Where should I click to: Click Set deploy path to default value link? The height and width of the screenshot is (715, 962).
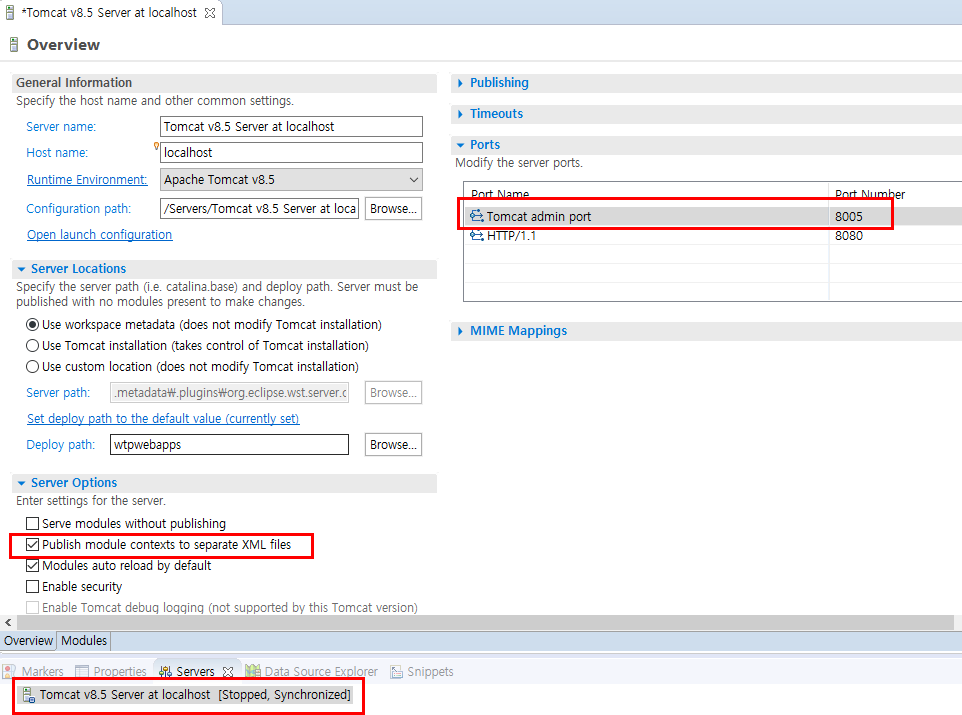coord(163,419)
